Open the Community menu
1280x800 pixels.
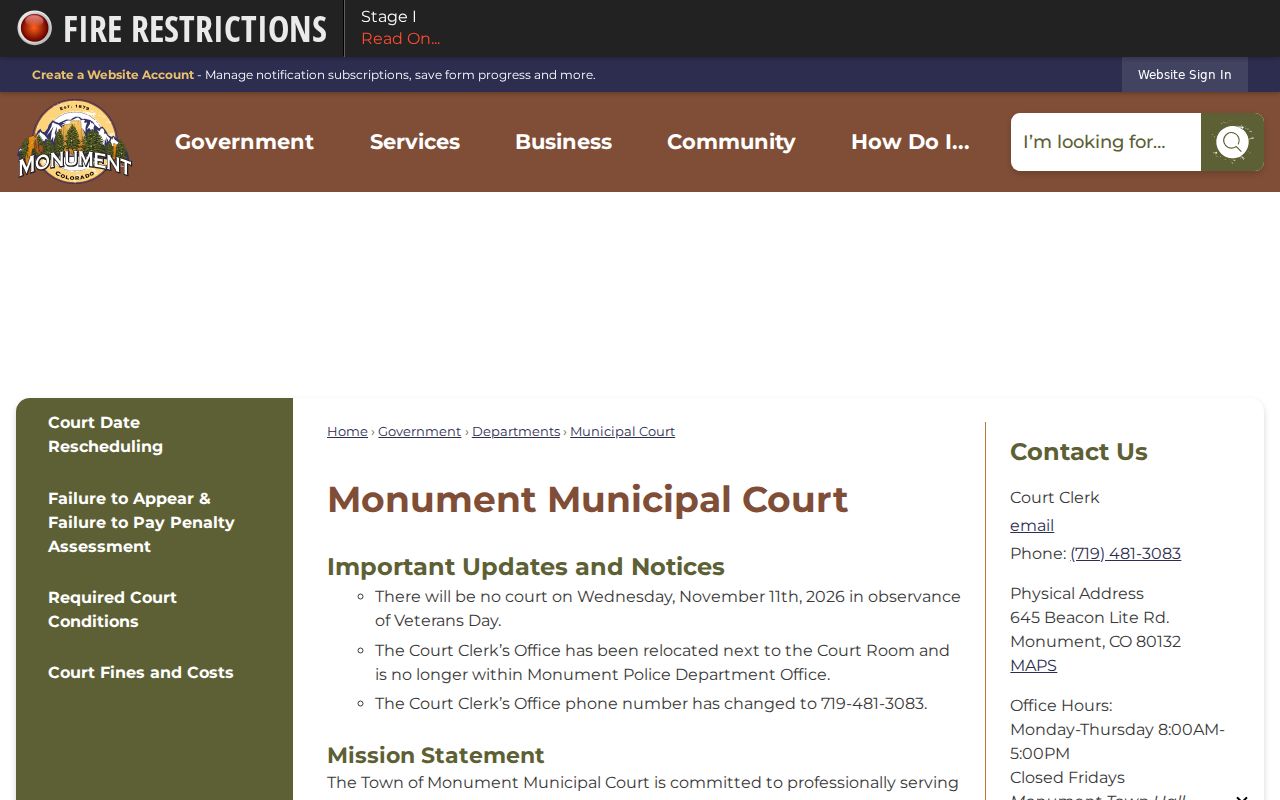[731, 142]
